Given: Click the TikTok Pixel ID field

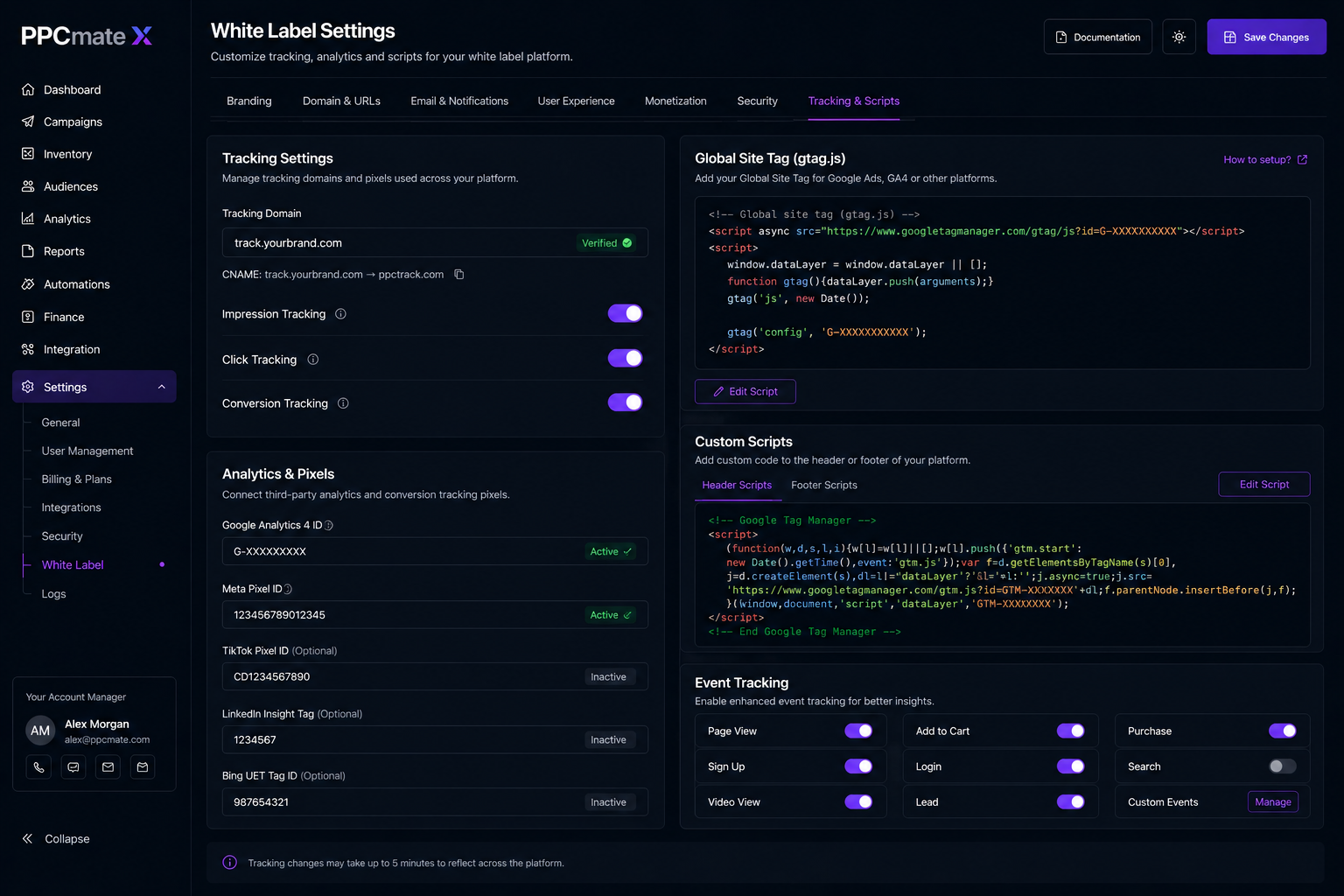Looking at the screenshot, I should click(435, 677).
